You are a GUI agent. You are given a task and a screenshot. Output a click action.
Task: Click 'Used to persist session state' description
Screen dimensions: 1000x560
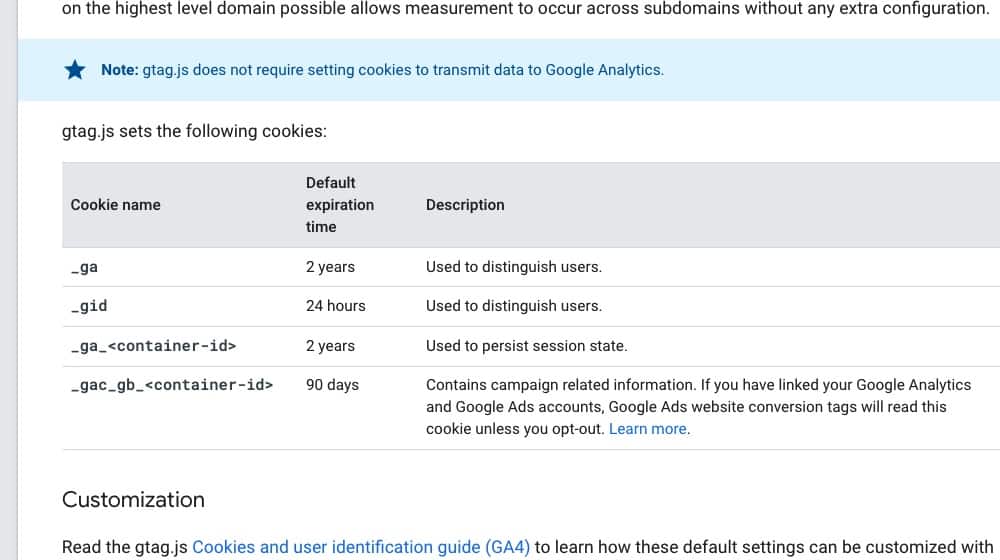pos(526,346)
